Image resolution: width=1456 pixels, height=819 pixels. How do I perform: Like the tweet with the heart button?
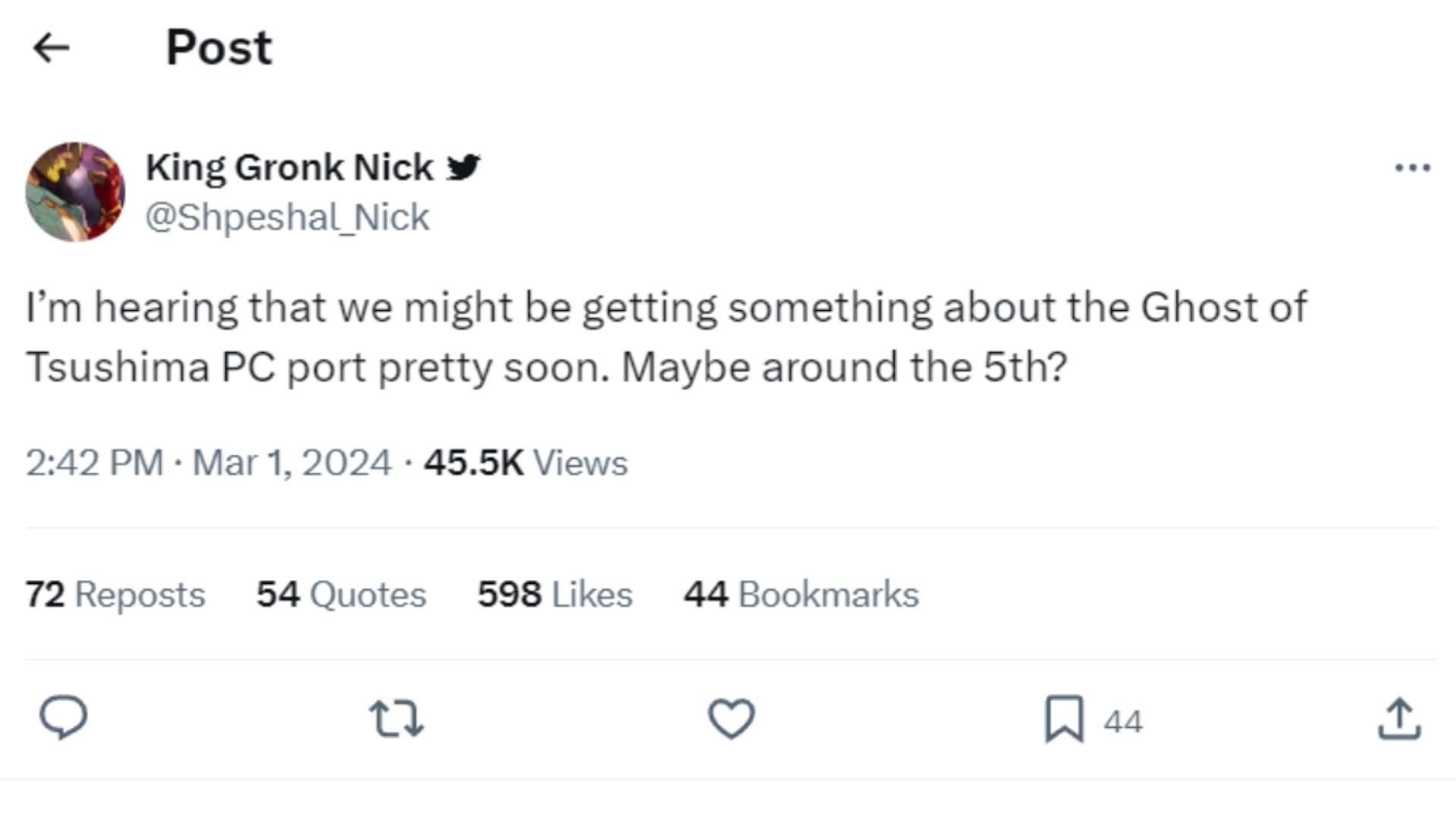click(x=730, y=719)
